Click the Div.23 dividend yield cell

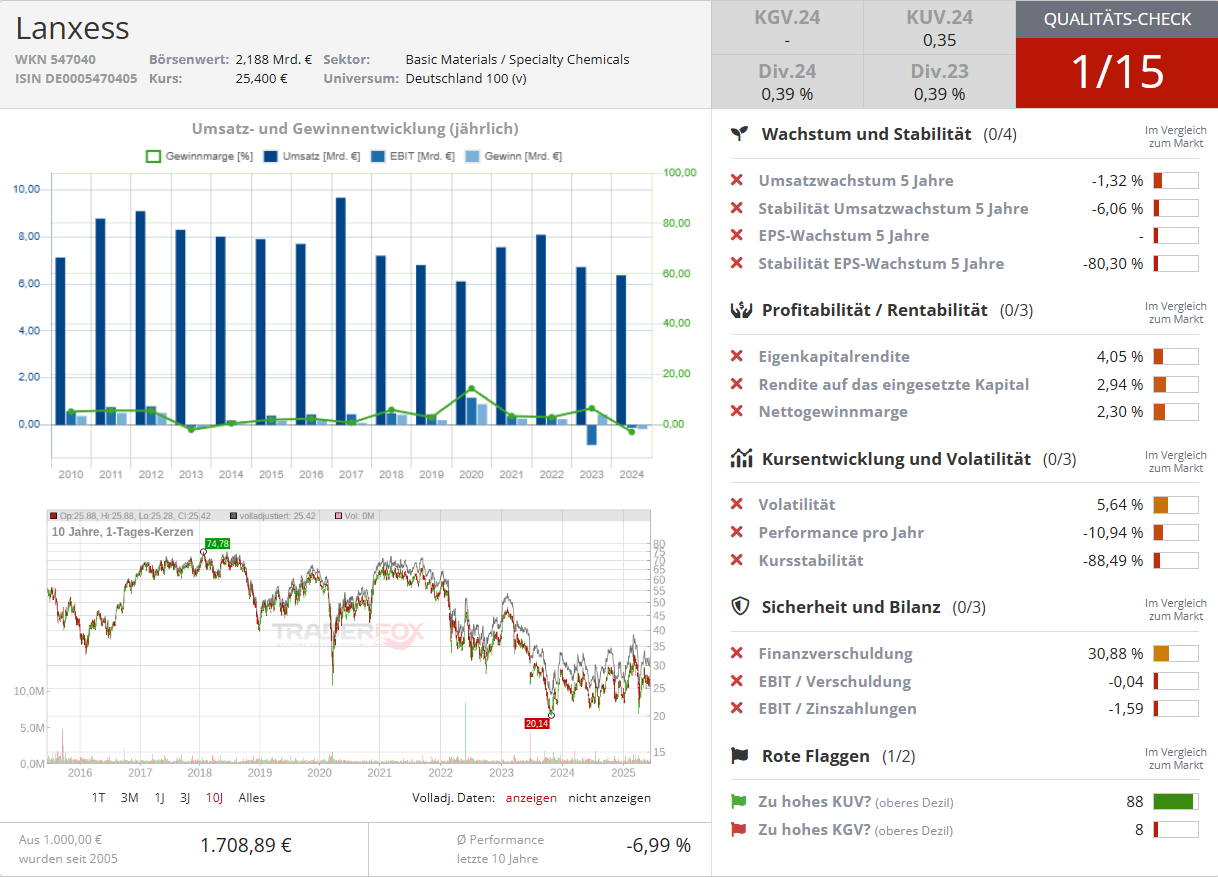(x=940, y=82)
